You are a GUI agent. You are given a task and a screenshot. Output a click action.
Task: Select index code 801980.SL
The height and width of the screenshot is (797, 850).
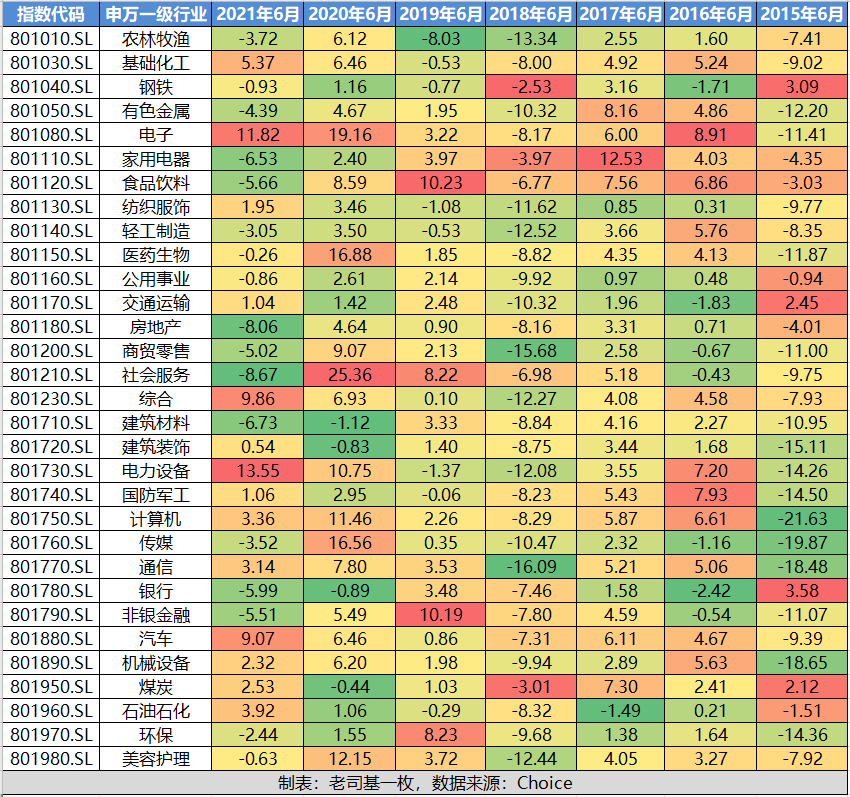click(51, 759)
